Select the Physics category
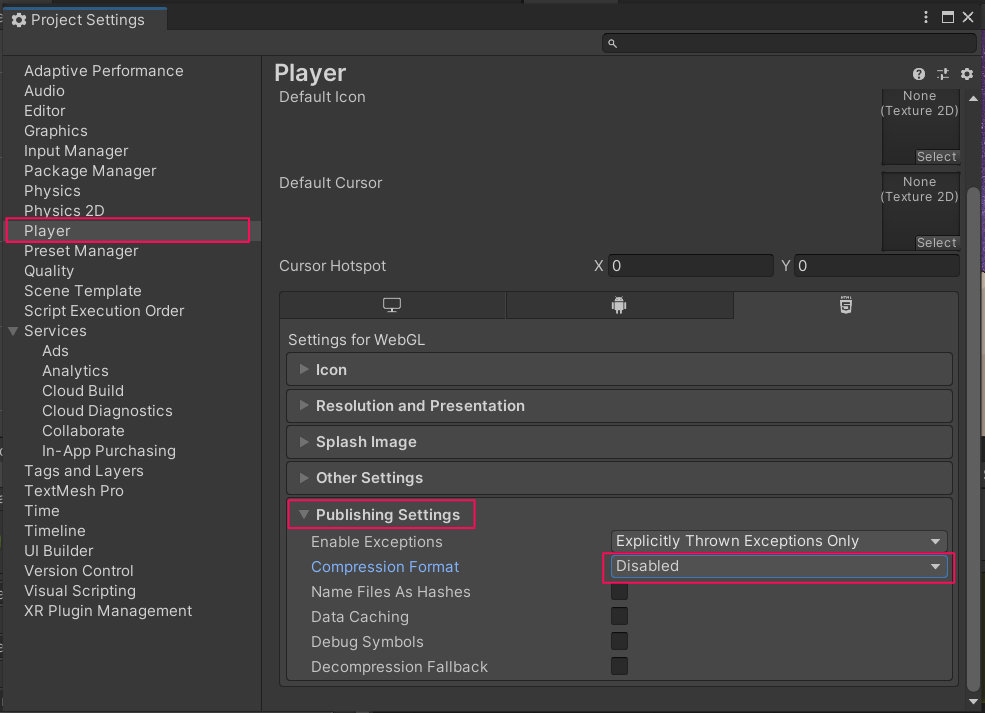 tap(52, 191)
